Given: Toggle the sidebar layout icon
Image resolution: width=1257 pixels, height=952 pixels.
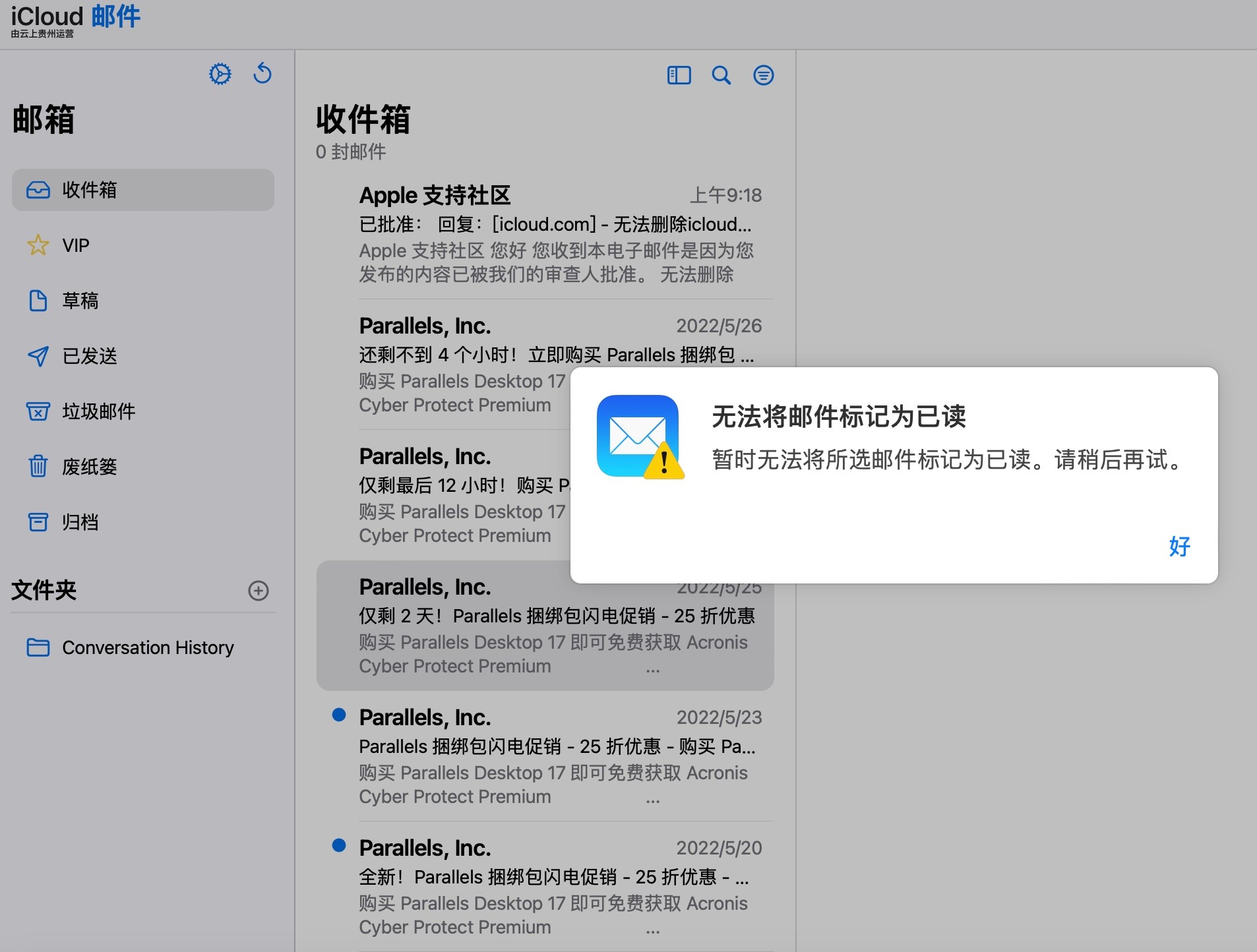Looking at the screenshot, I should click(679, 75).
